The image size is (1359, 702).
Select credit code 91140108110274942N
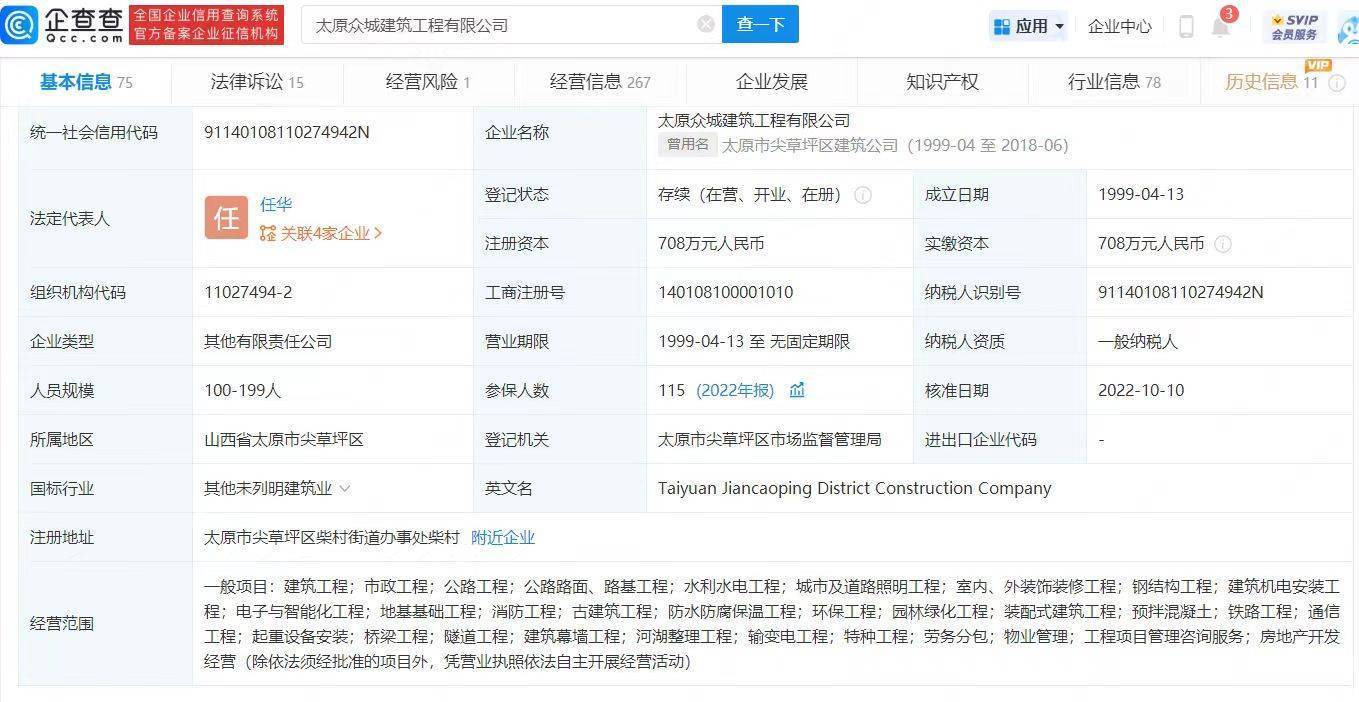pos(287,133)
